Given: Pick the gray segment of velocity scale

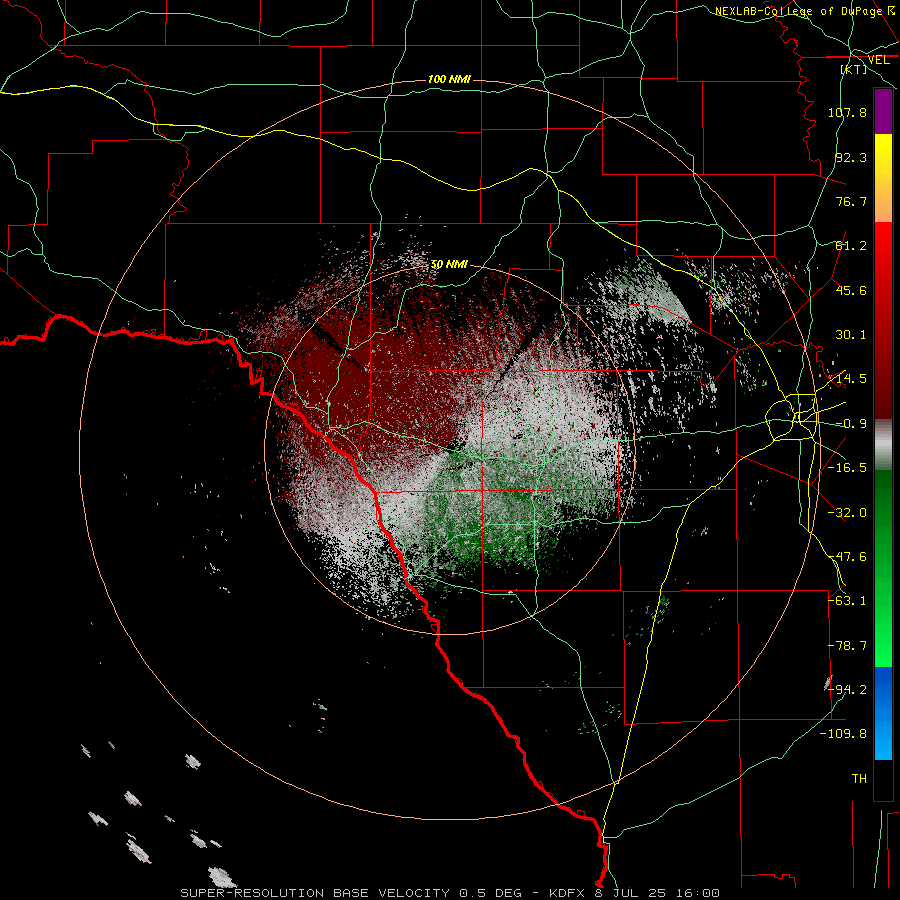Looking at the screenshot, I should 883,444.
